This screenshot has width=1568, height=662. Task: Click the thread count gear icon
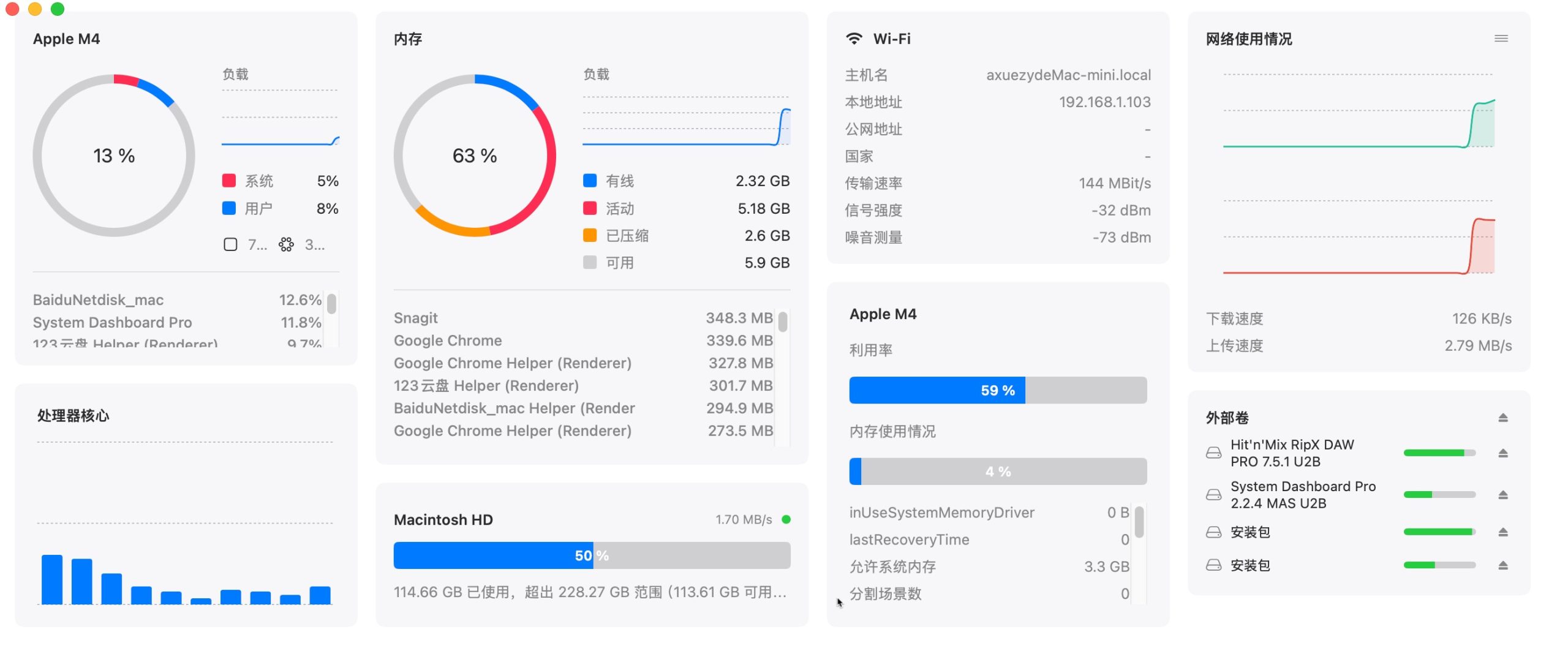(x=286, y=244)
